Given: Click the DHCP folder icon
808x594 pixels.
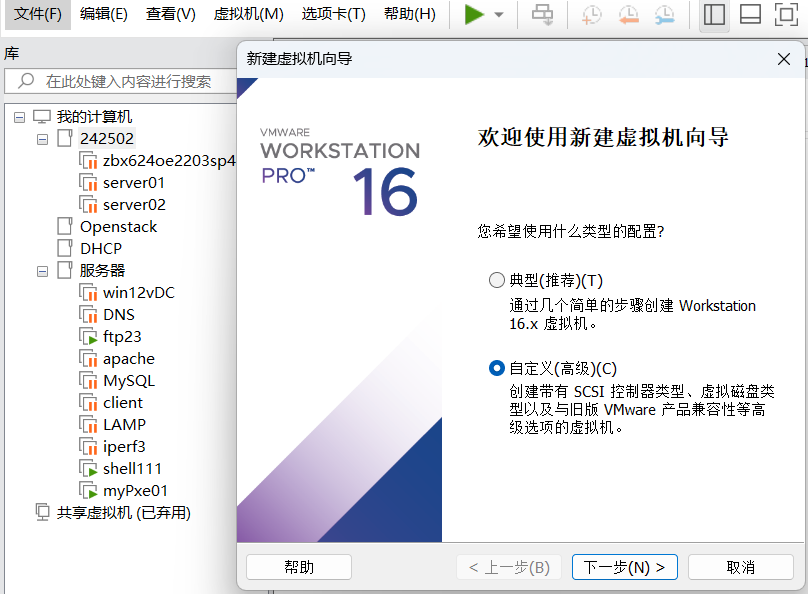Looking at the screenshot, I should point(65,248).
